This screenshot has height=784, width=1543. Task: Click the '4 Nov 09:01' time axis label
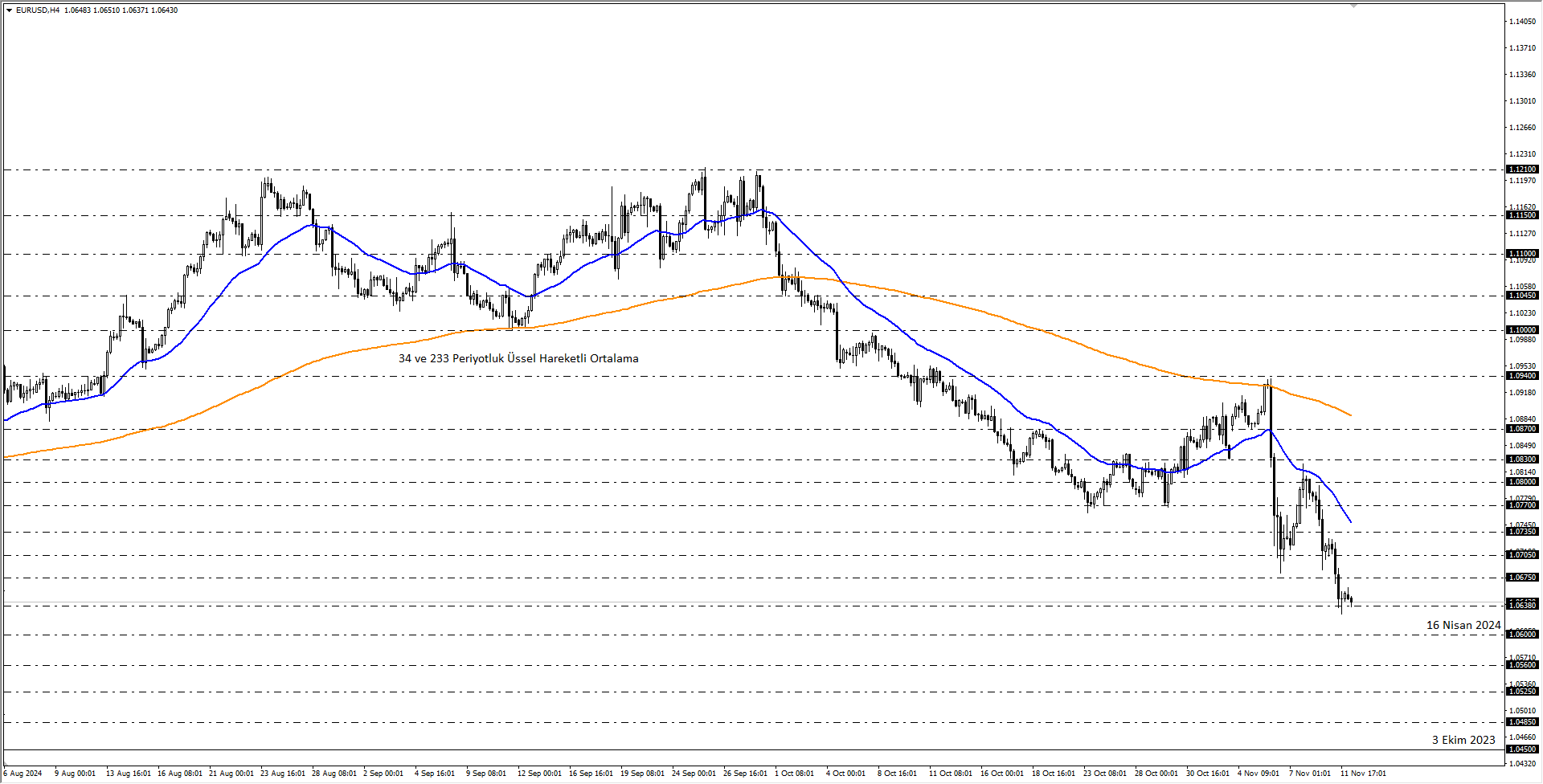pyautogui.click(x=1259, y=774)
